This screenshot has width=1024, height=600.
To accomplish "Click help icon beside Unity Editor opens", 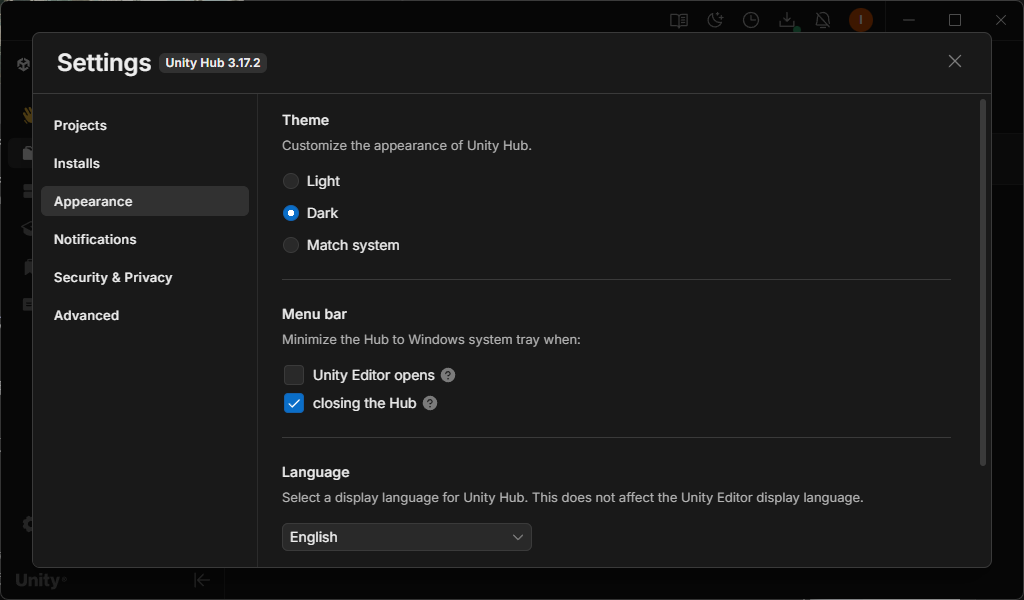I will (x=448, y=375).
